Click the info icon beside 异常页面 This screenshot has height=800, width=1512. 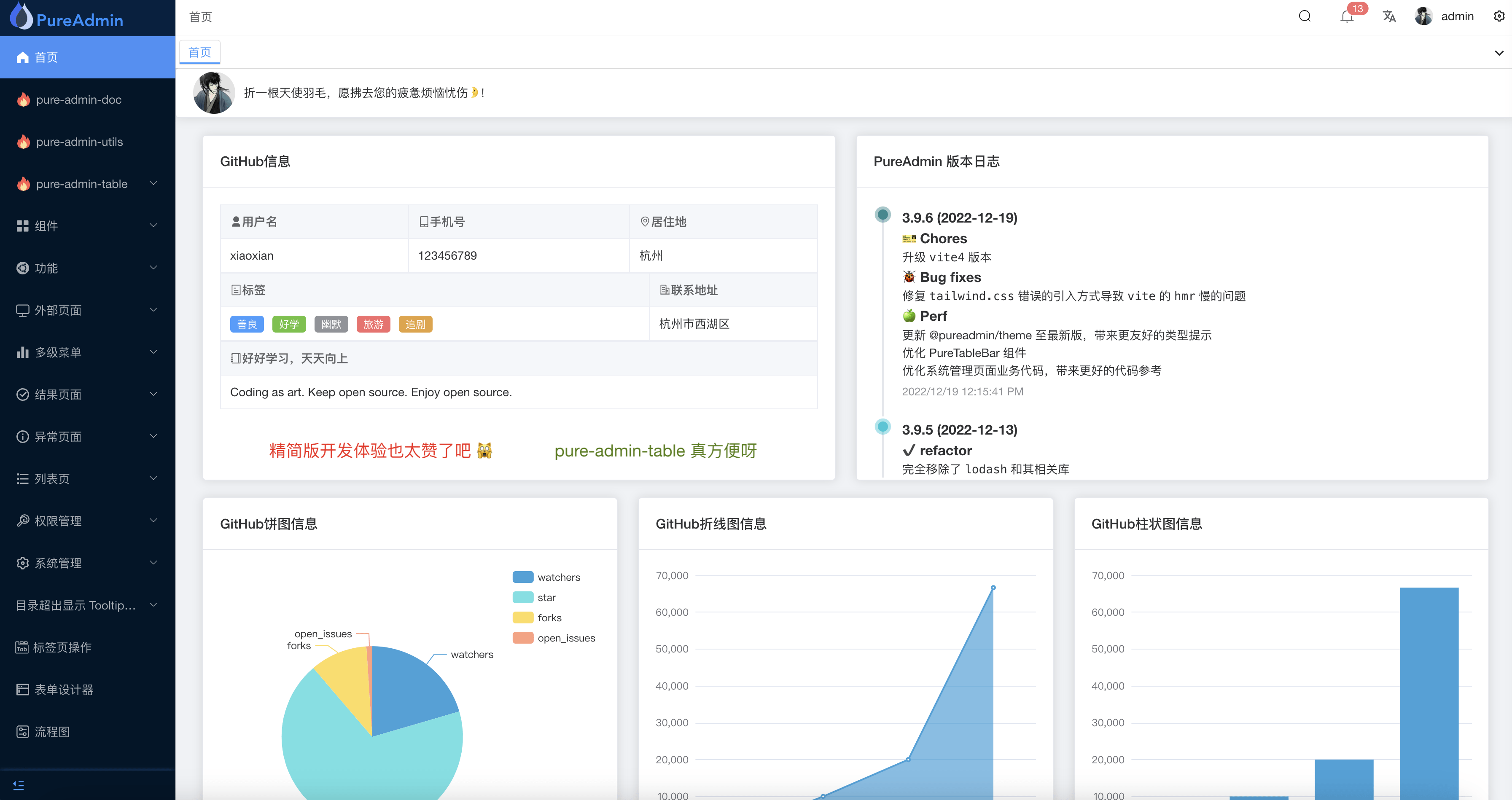tap(22, 437)
